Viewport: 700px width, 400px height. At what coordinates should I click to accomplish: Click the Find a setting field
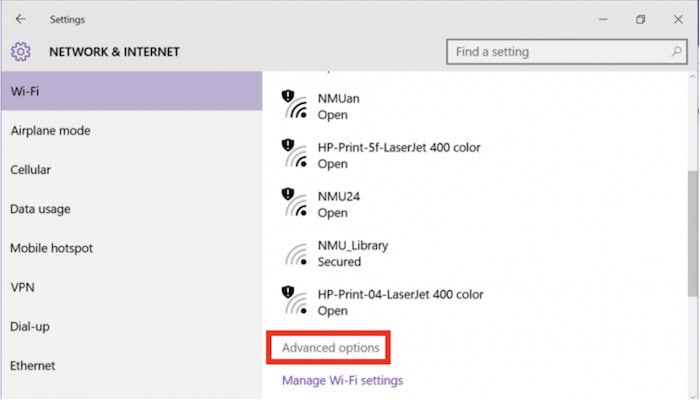(567, 52)
